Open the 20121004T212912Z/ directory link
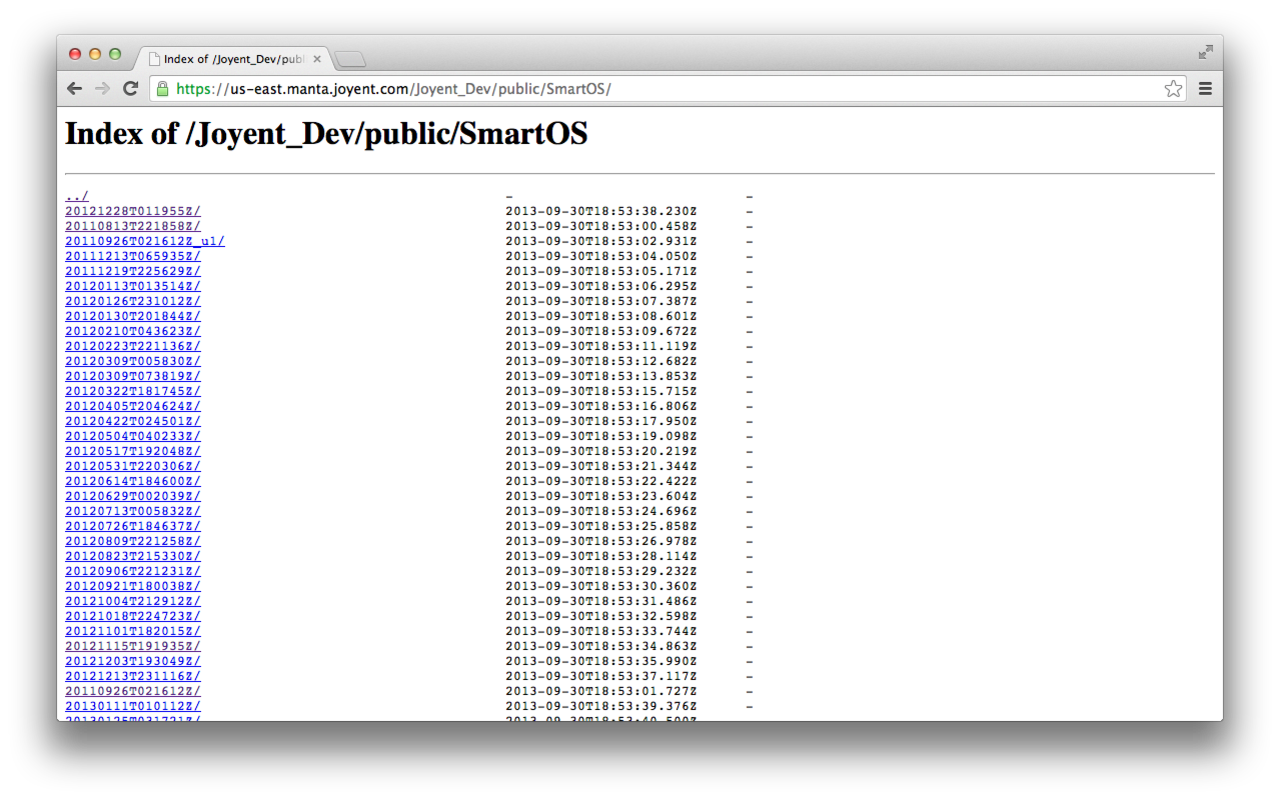Image resolution: width=1280 pixels, height=800 pixels. click(x=133, y=601)
